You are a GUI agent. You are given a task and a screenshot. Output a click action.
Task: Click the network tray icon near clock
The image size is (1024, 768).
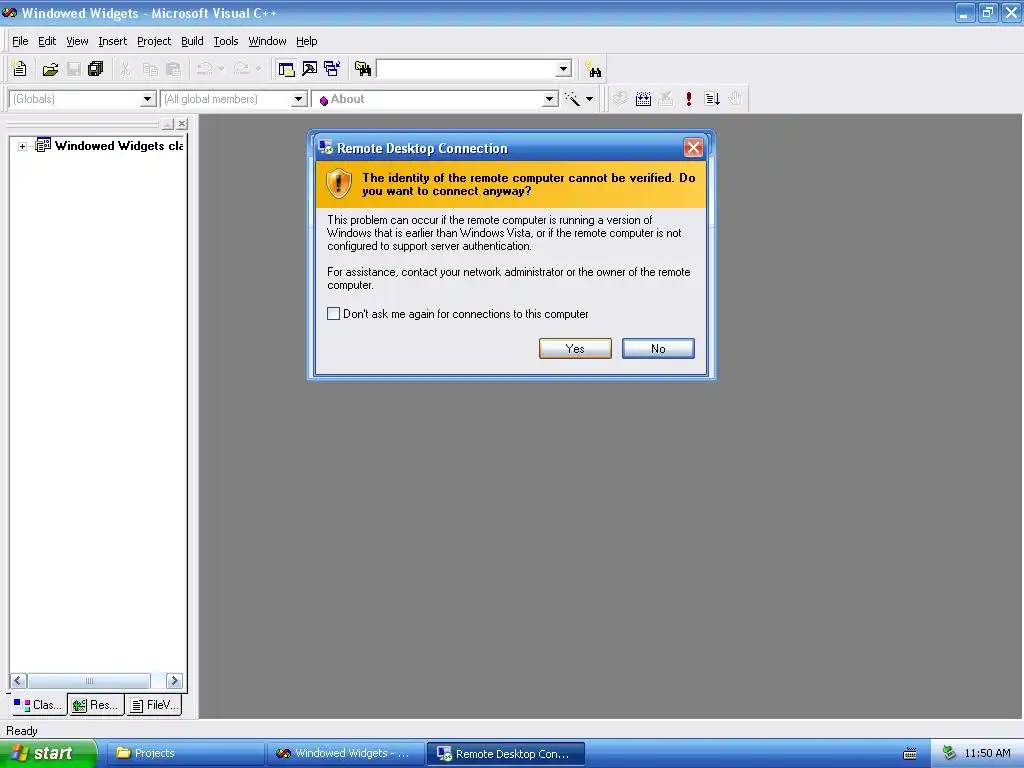tap(949, 753)
